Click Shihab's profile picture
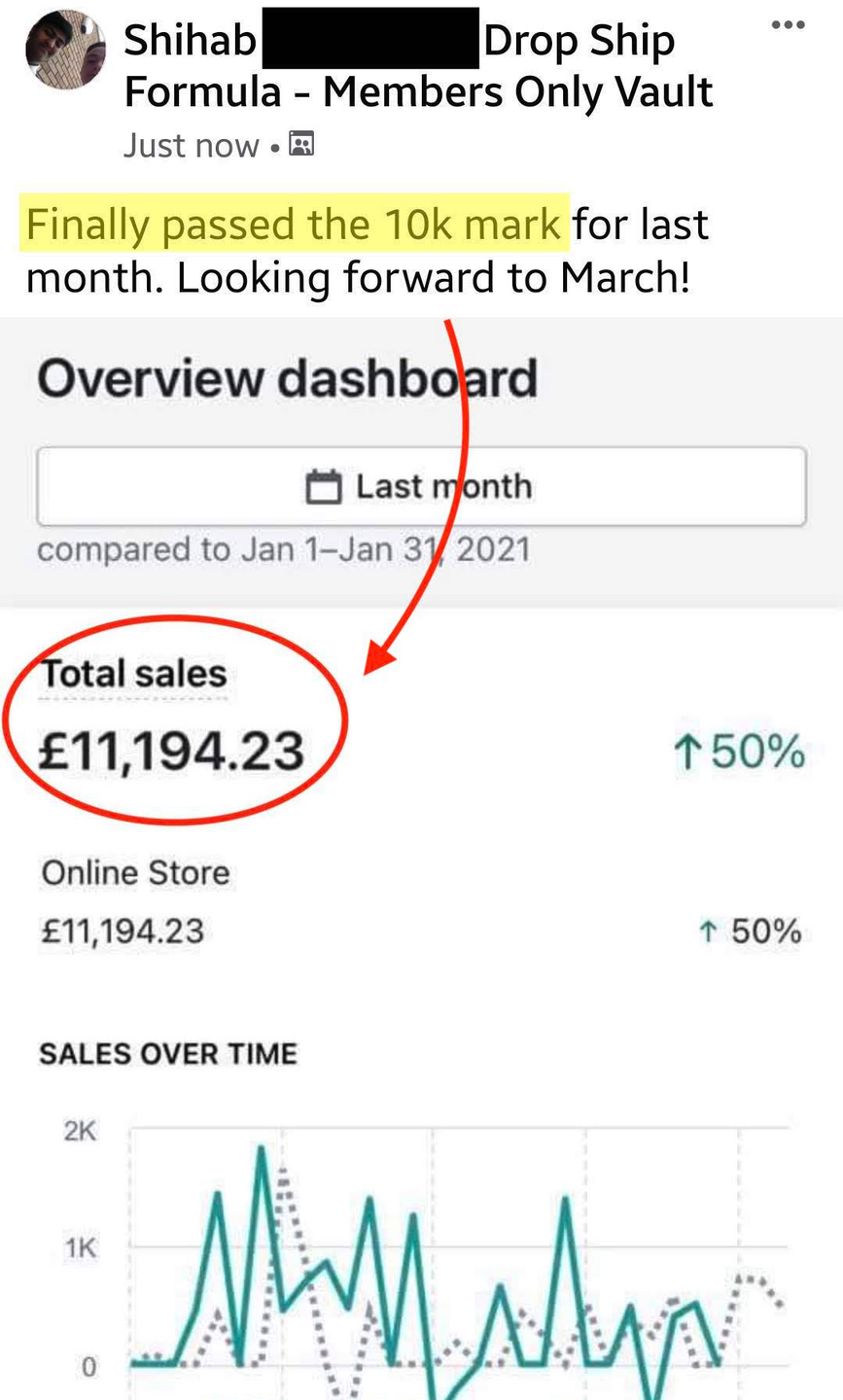The width and height of the screenshot is (843, 1400). pos(64,51)
